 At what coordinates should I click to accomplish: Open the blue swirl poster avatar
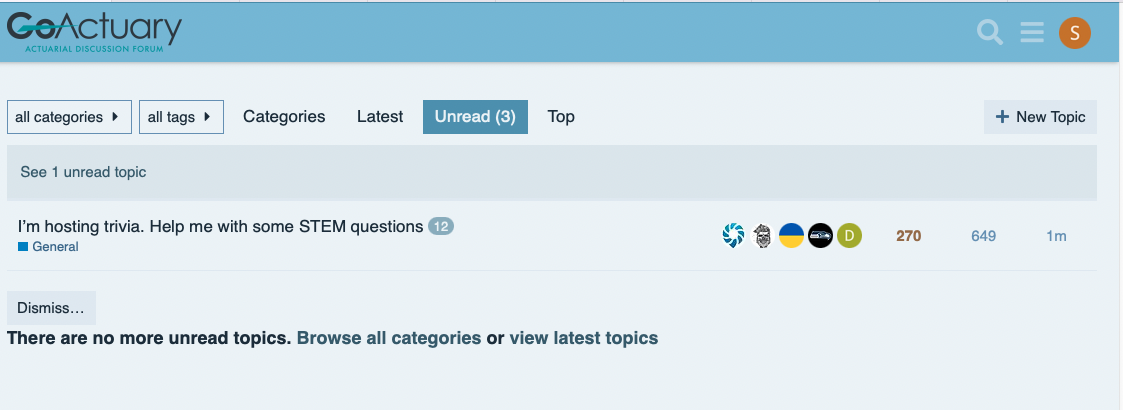[733, 235]
